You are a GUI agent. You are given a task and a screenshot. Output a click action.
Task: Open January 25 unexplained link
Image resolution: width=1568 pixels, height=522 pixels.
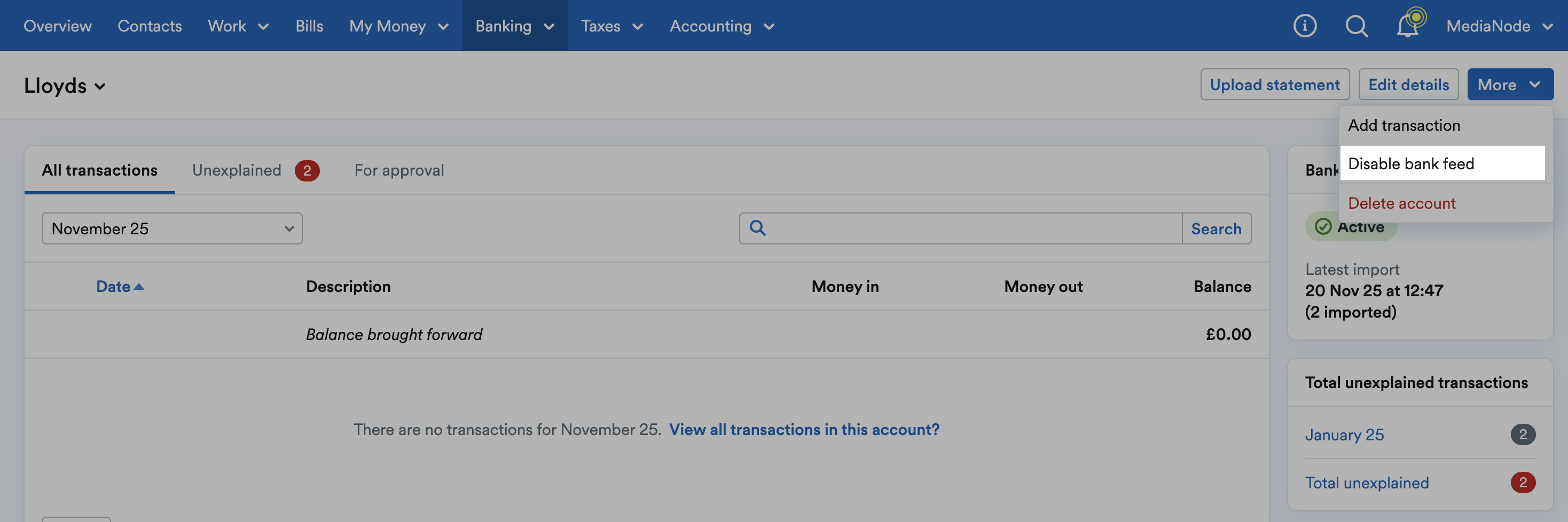(1344, 434)
